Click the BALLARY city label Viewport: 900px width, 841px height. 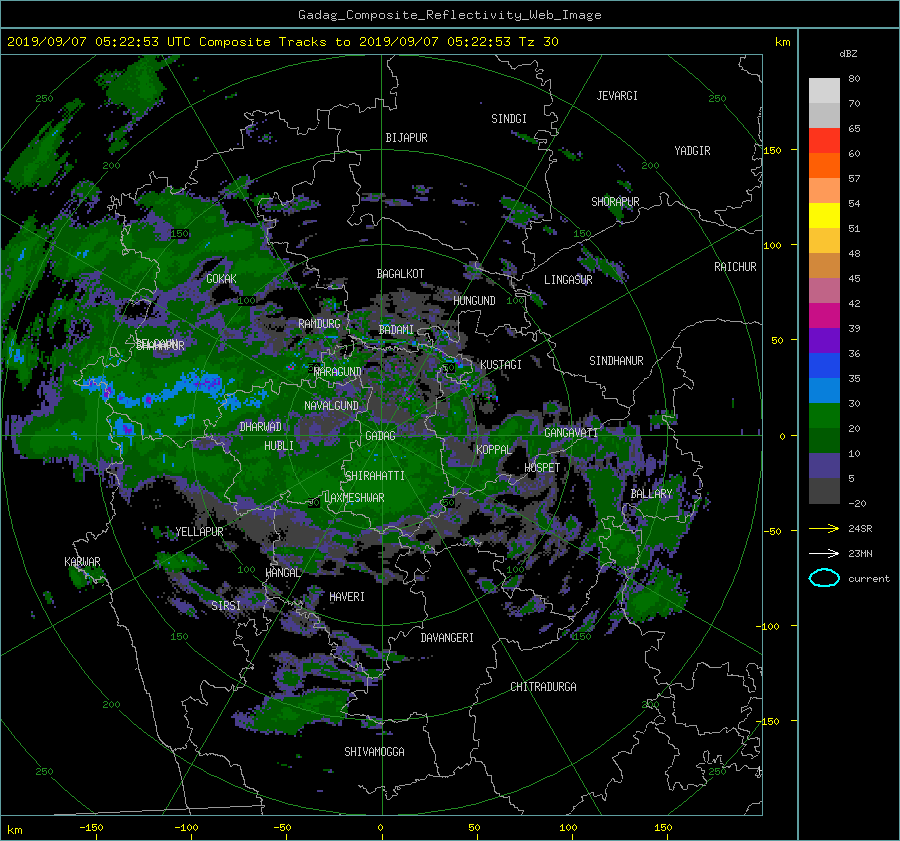coord(651,494)
